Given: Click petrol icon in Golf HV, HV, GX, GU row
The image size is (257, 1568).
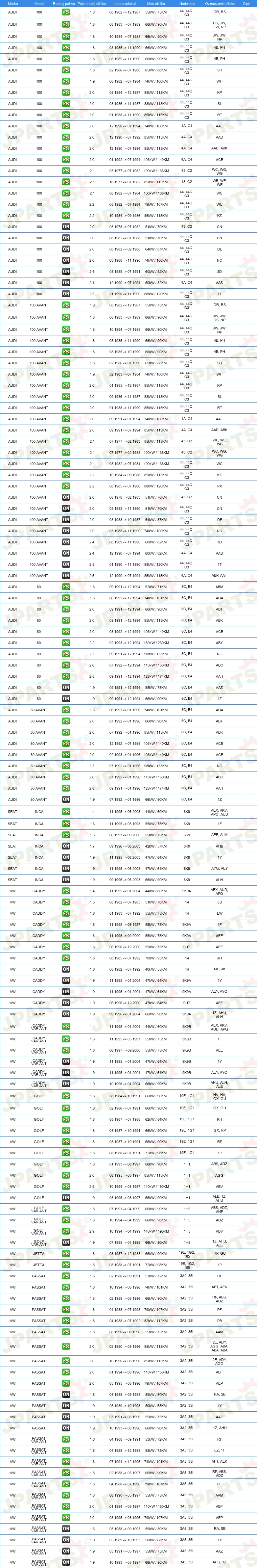Looking at the screenshot, I should pyautogui.click(x=66, y=1096).
